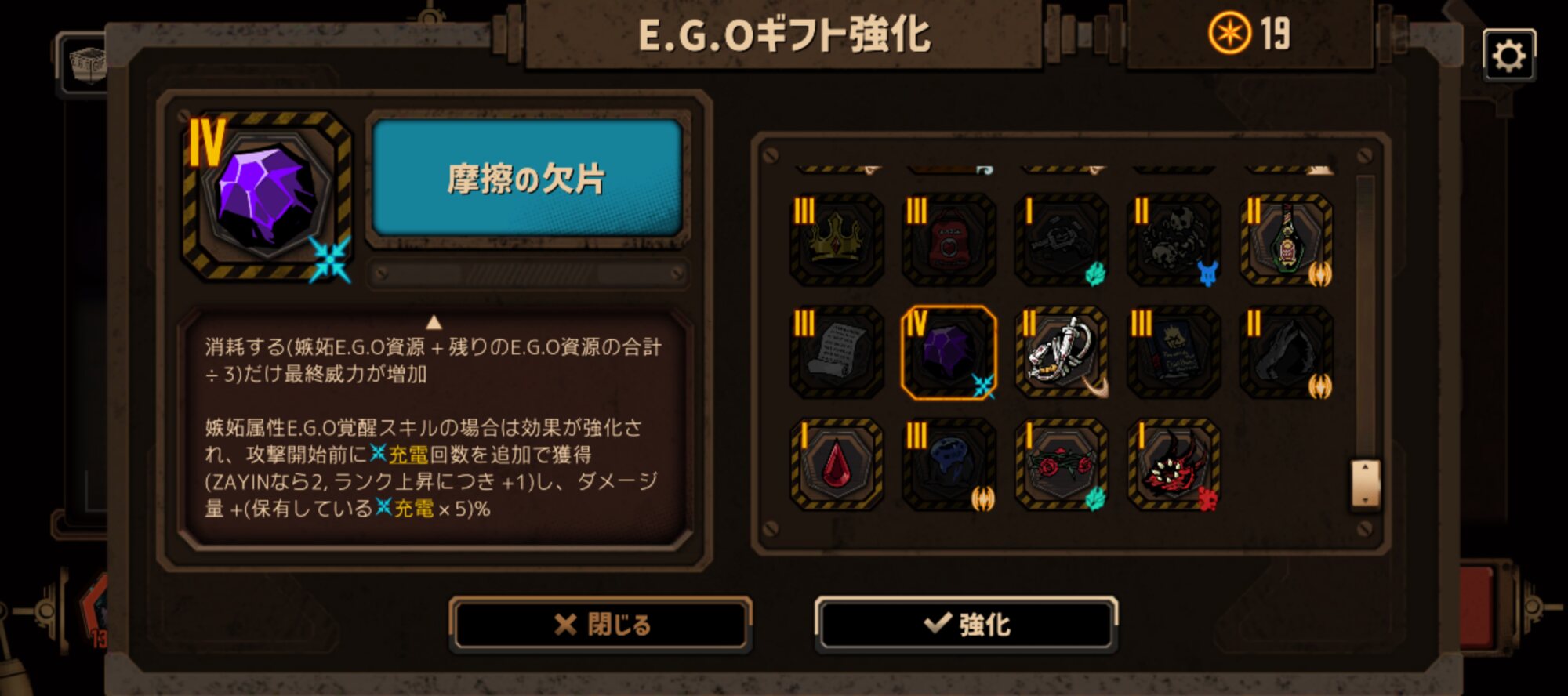Choose the paper scroll tier III gift
This screenshot has height=696, width=1568.
click(837, 352)
